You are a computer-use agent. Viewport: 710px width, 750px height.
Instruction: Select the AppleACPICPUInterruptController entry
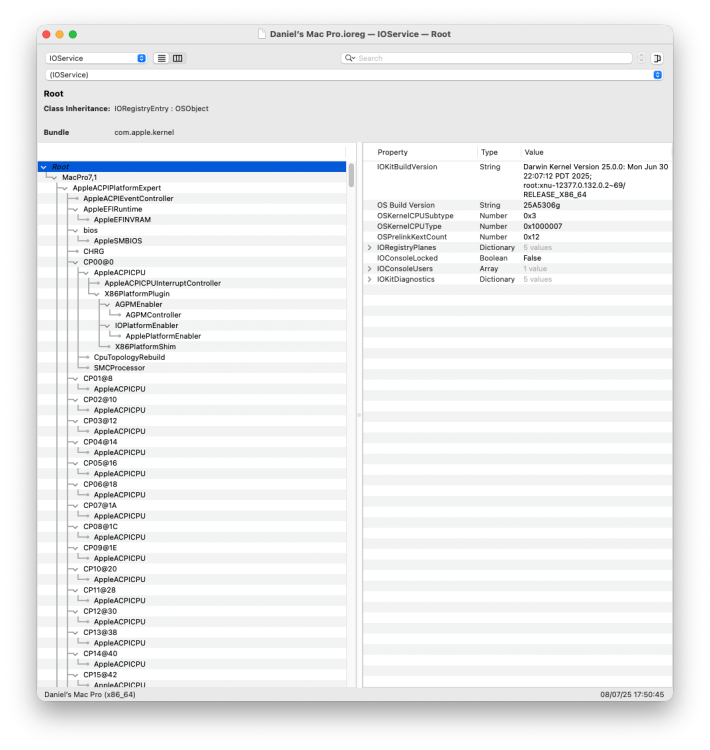tap(163, 283)
